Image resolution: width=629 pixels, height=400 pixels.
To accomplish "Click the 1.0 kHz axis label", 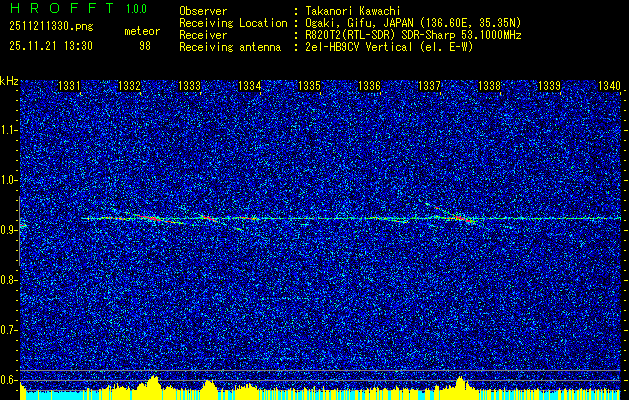I will click(x=9, y=180).
